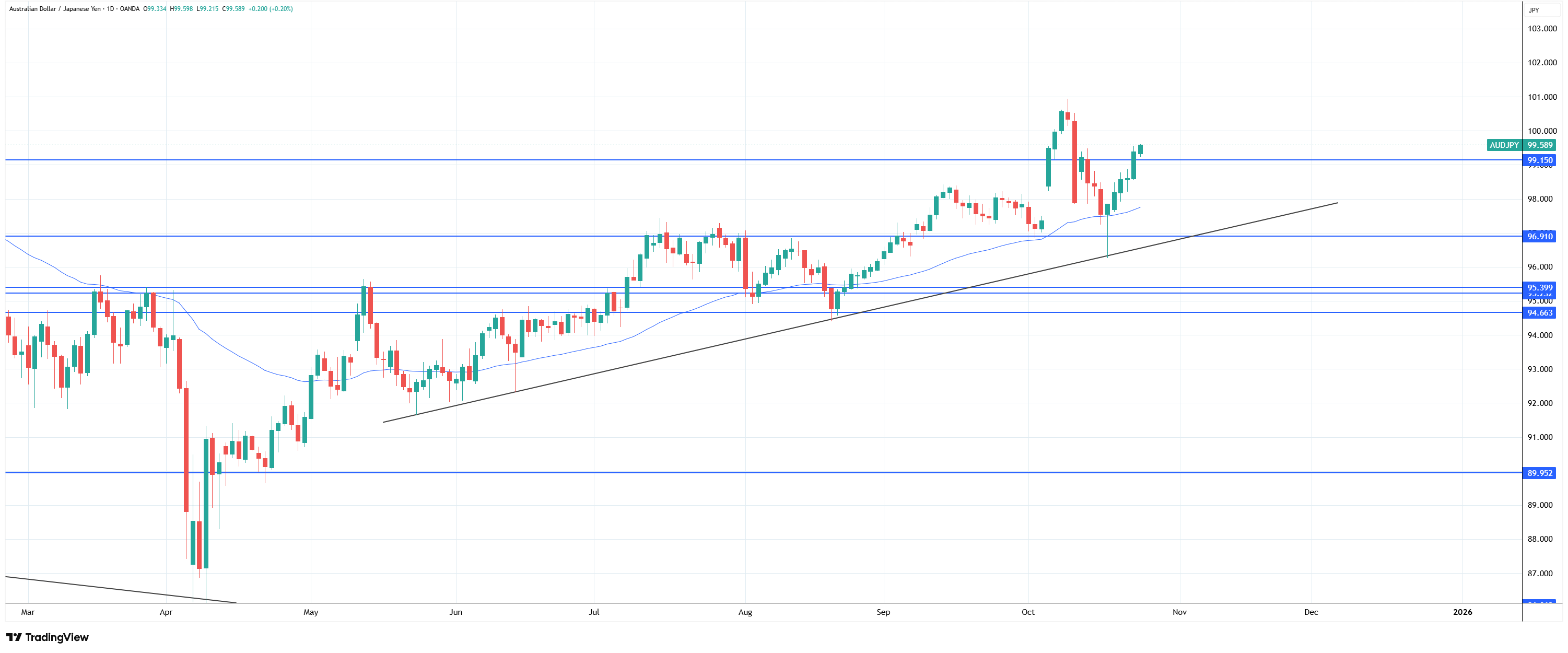
Task: Click the Oct label on time axis
Action: pyautogui.click(x=1028, y=612)
